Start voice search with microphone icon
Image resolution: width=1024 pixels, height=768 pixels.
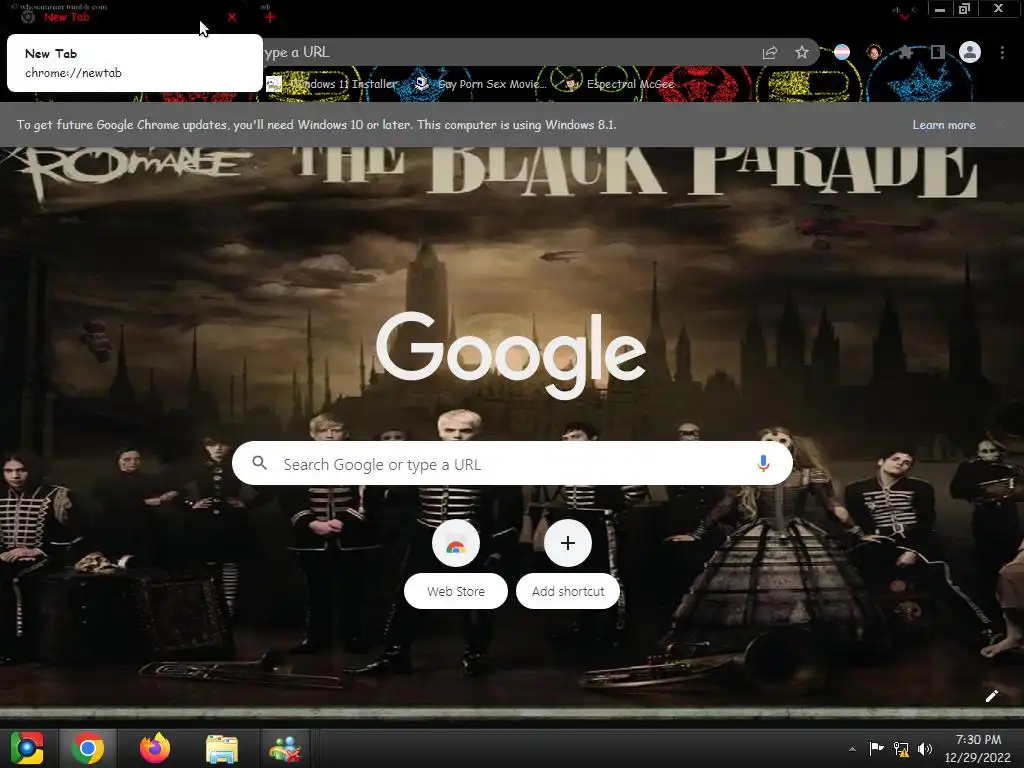tap(763, 464)
